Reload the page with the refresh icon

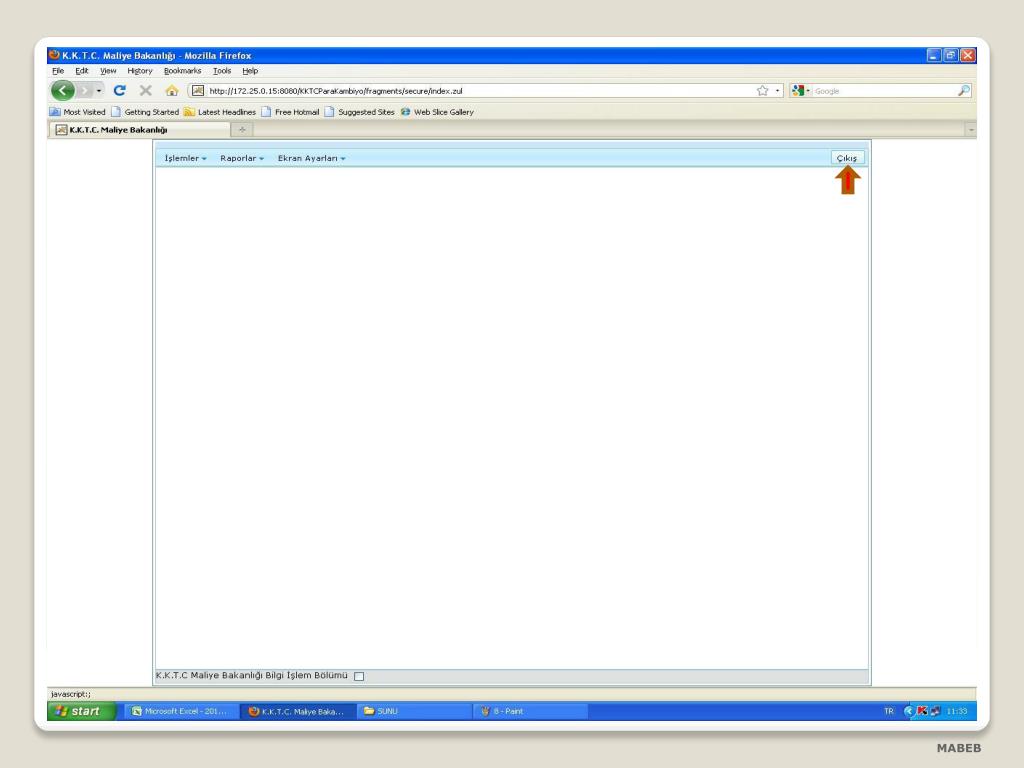(119, 91)
